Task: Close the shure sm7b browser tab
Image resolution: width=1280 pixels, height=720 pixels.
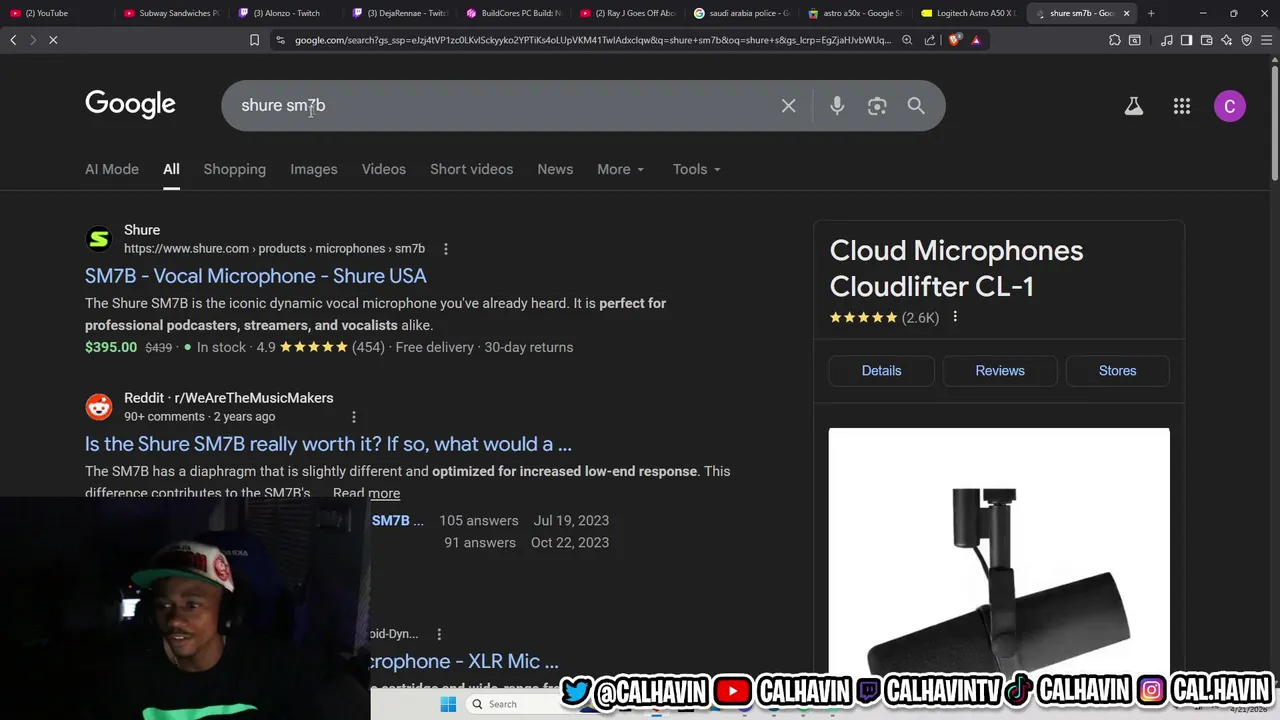Action: 1126,13
